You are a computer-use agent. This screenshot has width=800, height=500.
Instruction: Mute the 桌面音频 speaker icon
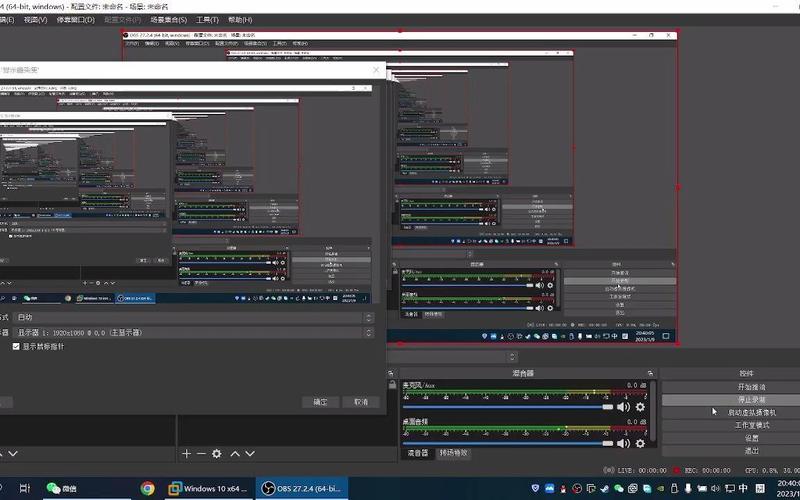[x=624, y=442]
